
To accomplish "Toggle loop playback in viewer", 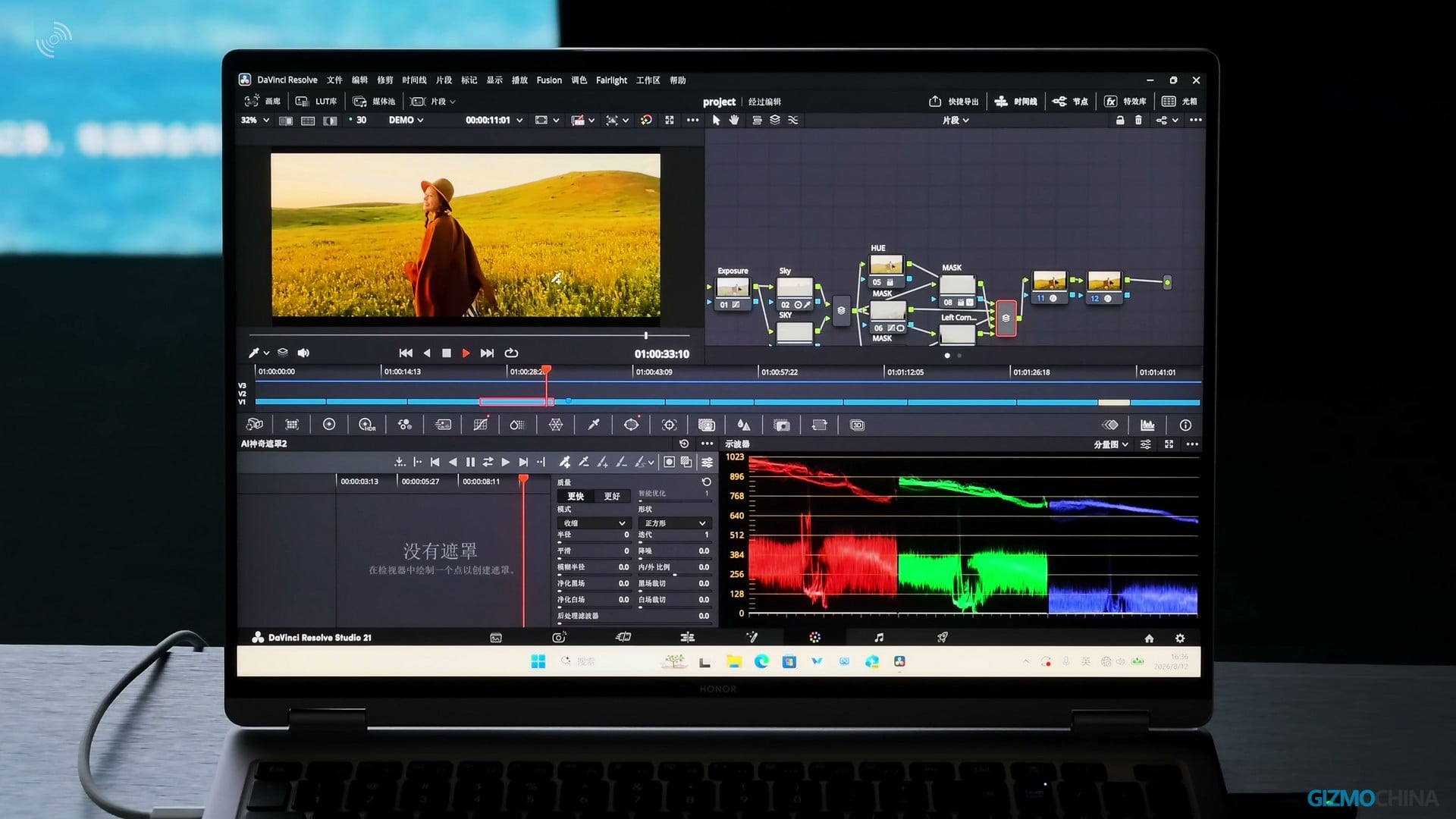I will (x=511, y=353).
